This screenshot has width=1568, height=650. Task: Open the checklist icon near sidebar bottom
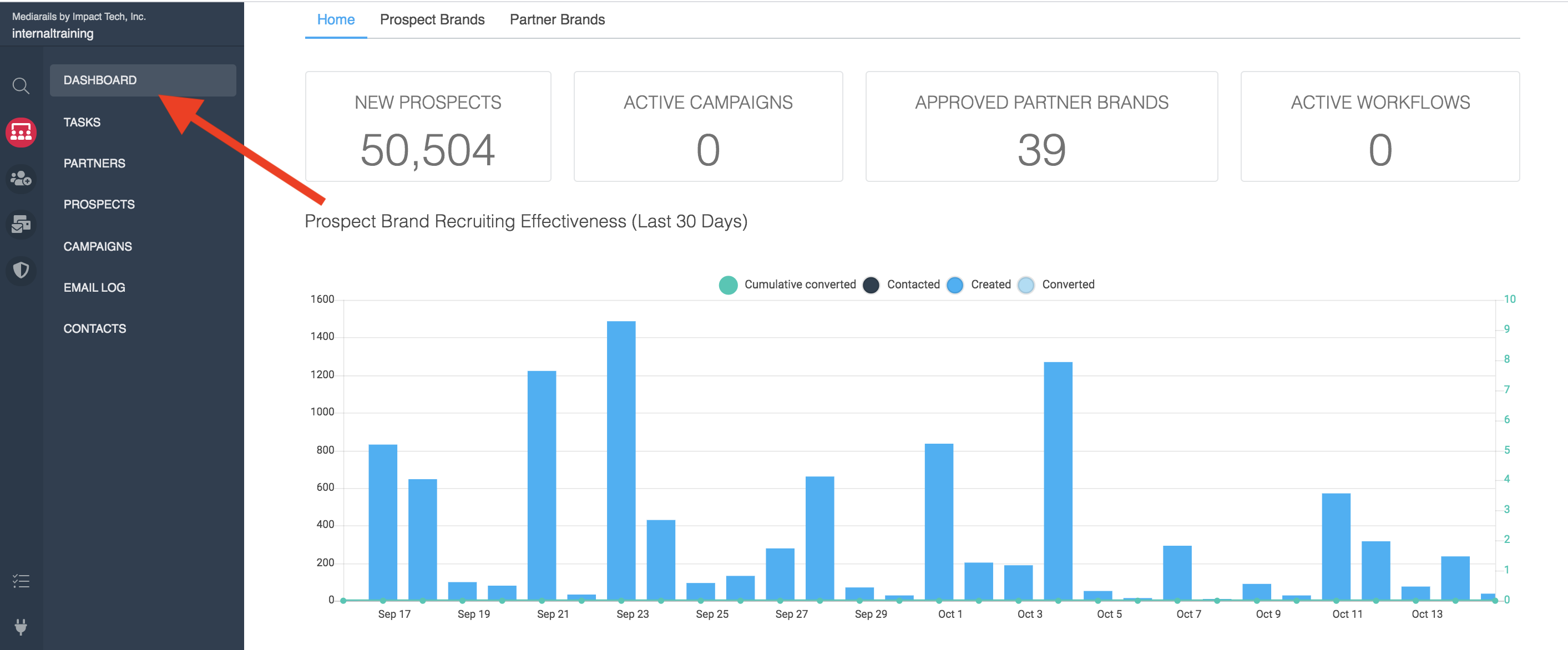click(21, 581)
